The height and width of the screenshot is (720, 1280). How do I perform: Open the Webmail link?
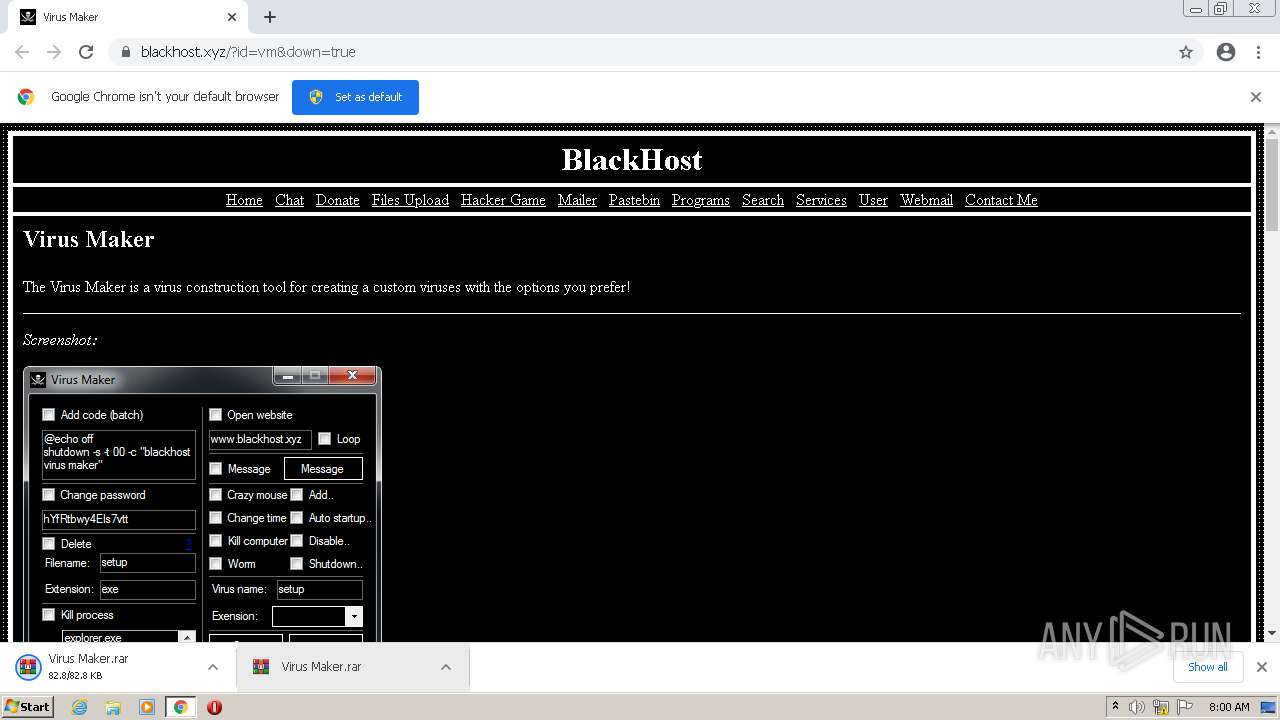tap(926, 200)
